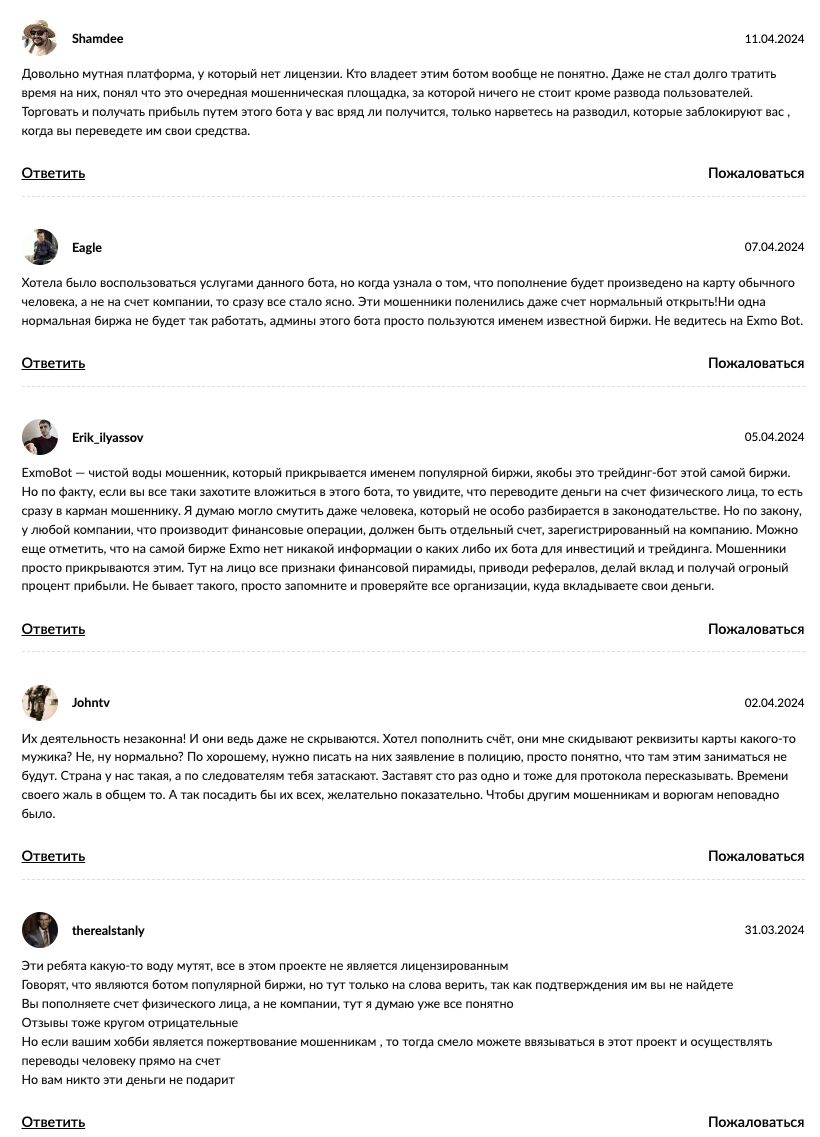Reply to Johntv's comment
This screenshot has height=1137, width=820.
tap(53, 856)
